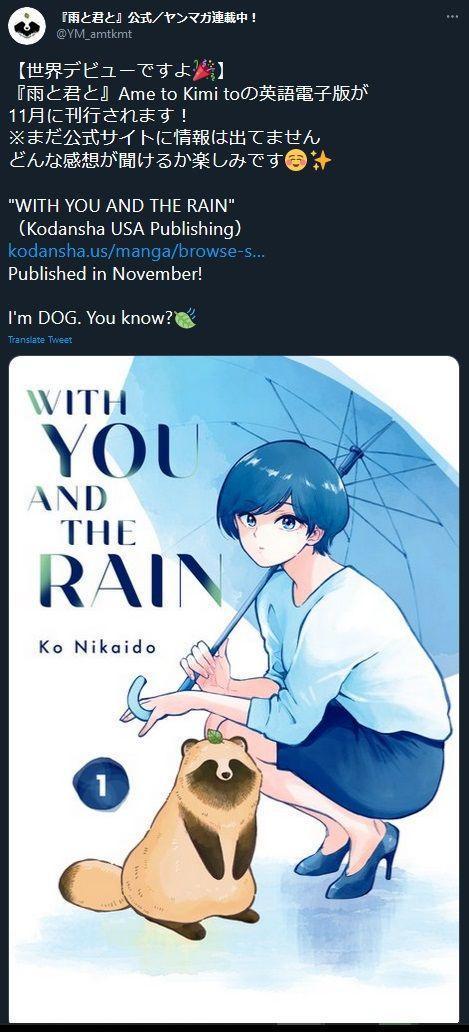Click the "Published in November!" text line
Viewport: 469px width, 1032px height.
click(105, 274)
